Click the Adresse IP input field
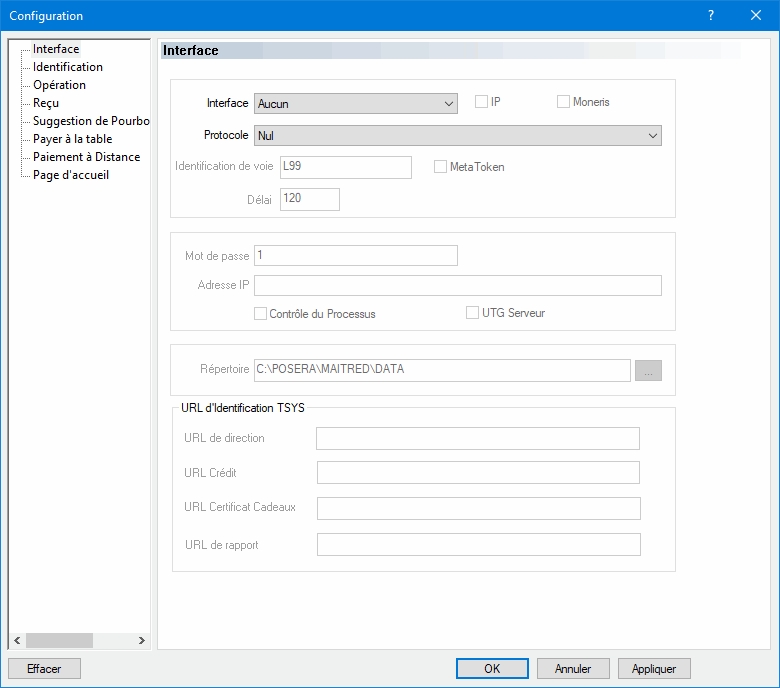Image resolution: width=780 pixels, height=688 pixels. click(457, 286)
